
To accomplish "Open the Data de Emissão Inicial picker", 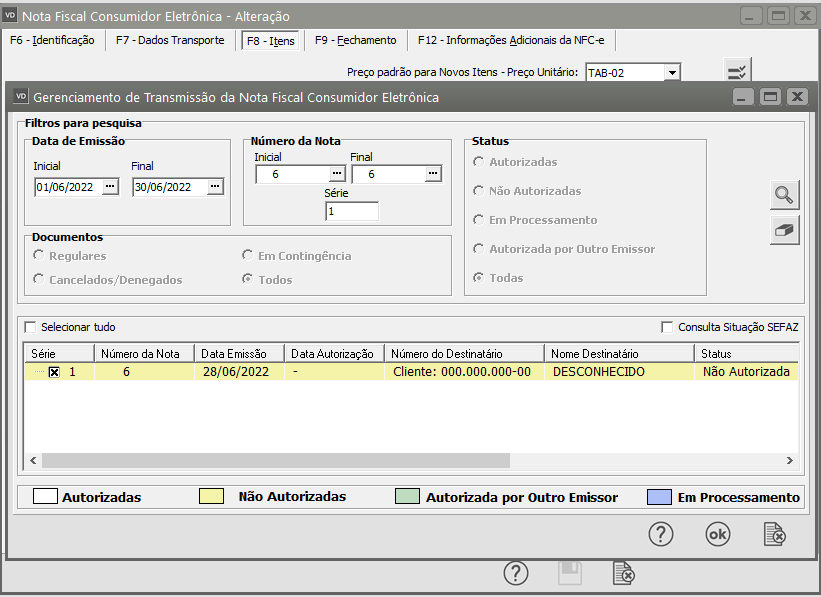I will [110, 187].
